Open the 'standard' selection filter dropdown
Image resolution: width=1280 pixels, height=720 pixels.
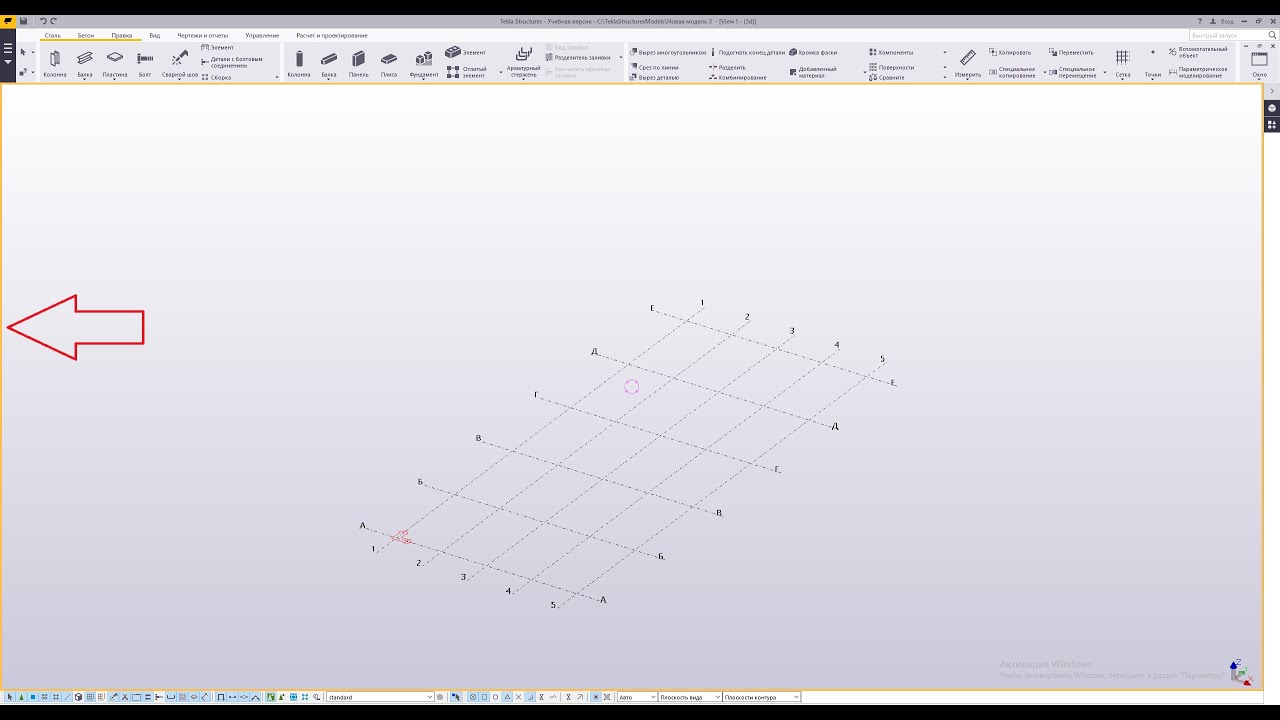click(380, 697)
